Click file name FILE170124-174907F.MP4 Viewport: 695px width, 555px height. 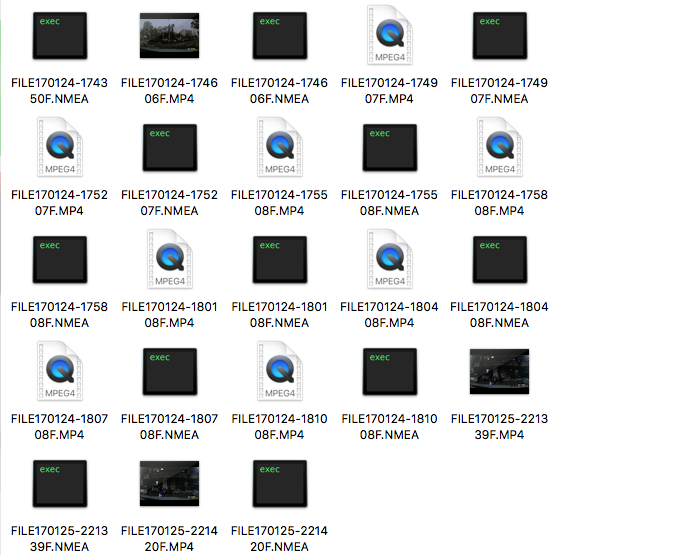(389, 90)
